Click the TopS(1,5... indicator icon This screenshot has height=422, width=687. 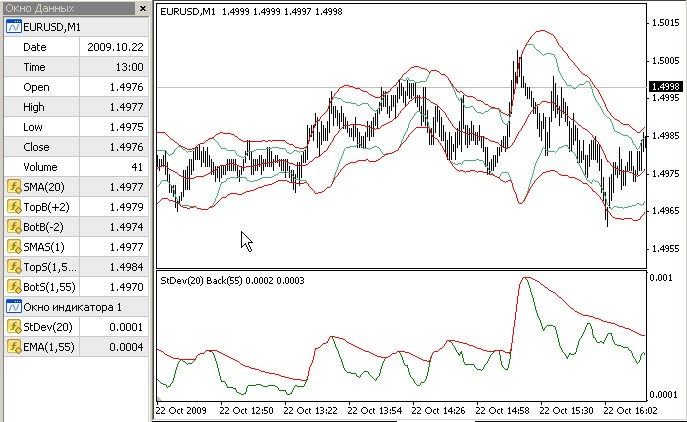click(x=14, y=267)
